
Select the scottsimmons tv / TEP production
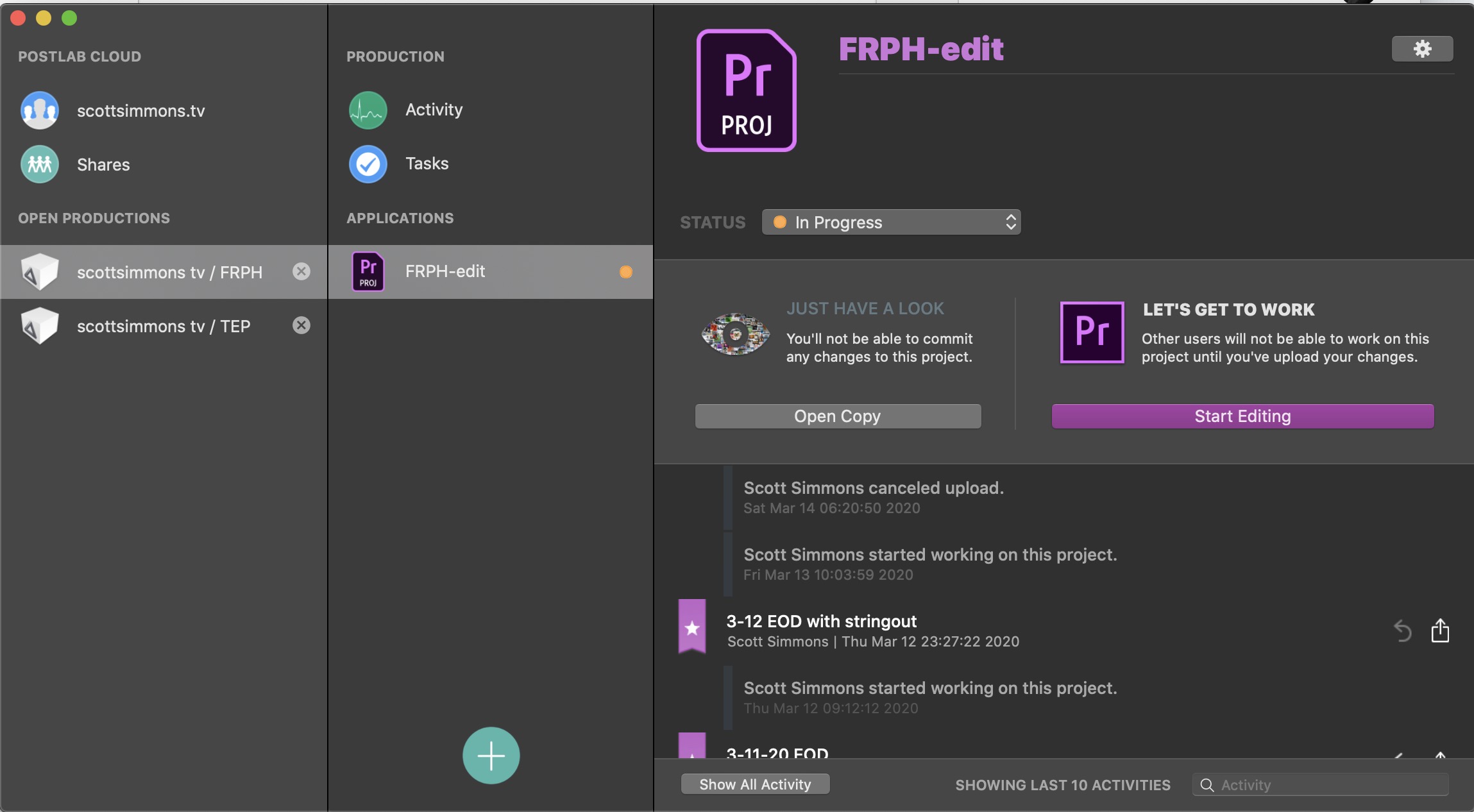point(164,326)
